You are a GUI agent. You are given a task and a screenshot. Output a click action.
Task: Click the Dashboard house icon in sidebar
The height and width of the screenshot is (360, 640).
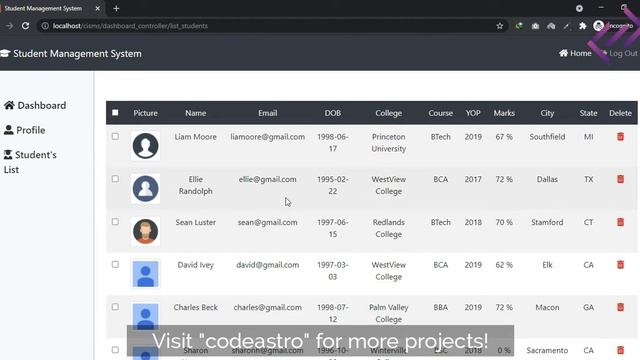[x=9, y=105]
